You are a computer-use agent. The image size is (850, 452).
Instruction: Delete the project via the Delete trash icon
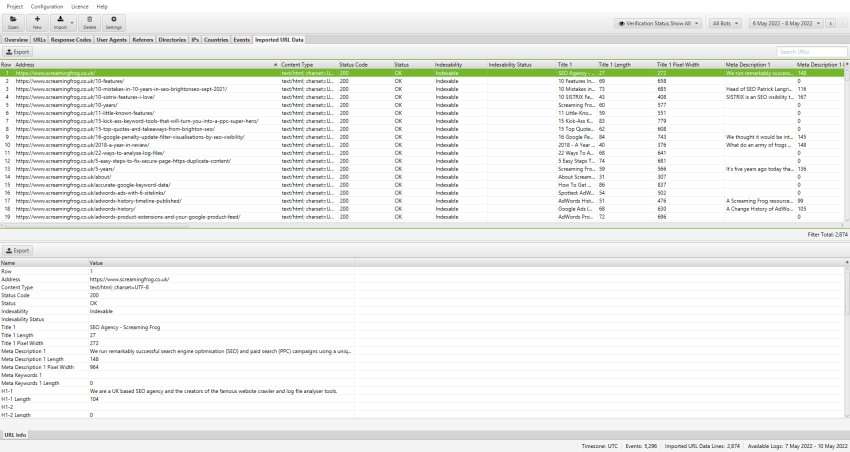89,22
